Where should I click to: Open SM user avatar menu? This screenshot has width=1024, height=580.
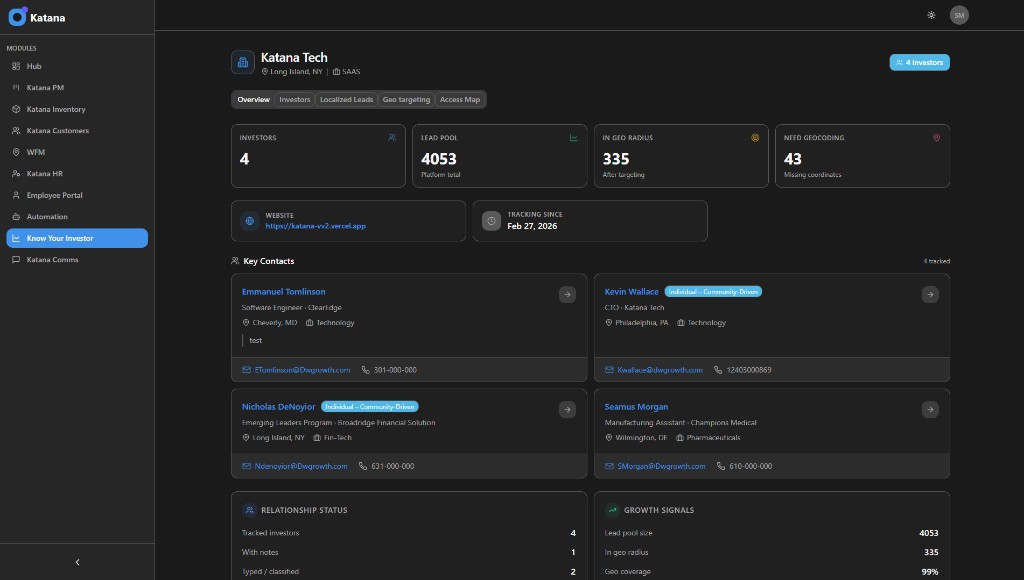coord(959,15)
